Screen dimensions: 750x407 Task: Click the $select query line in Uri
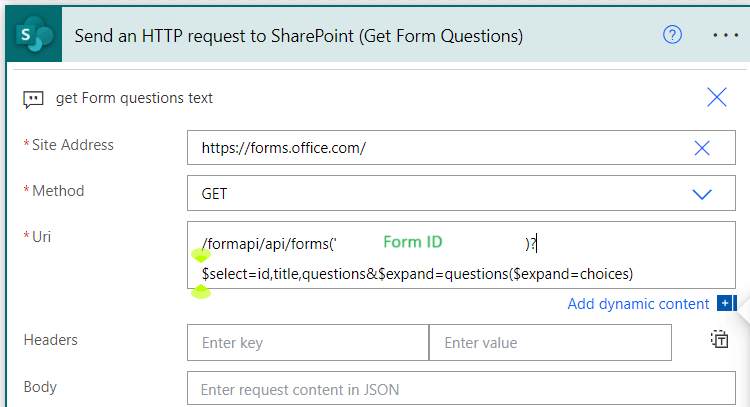(x=418, y=274)
